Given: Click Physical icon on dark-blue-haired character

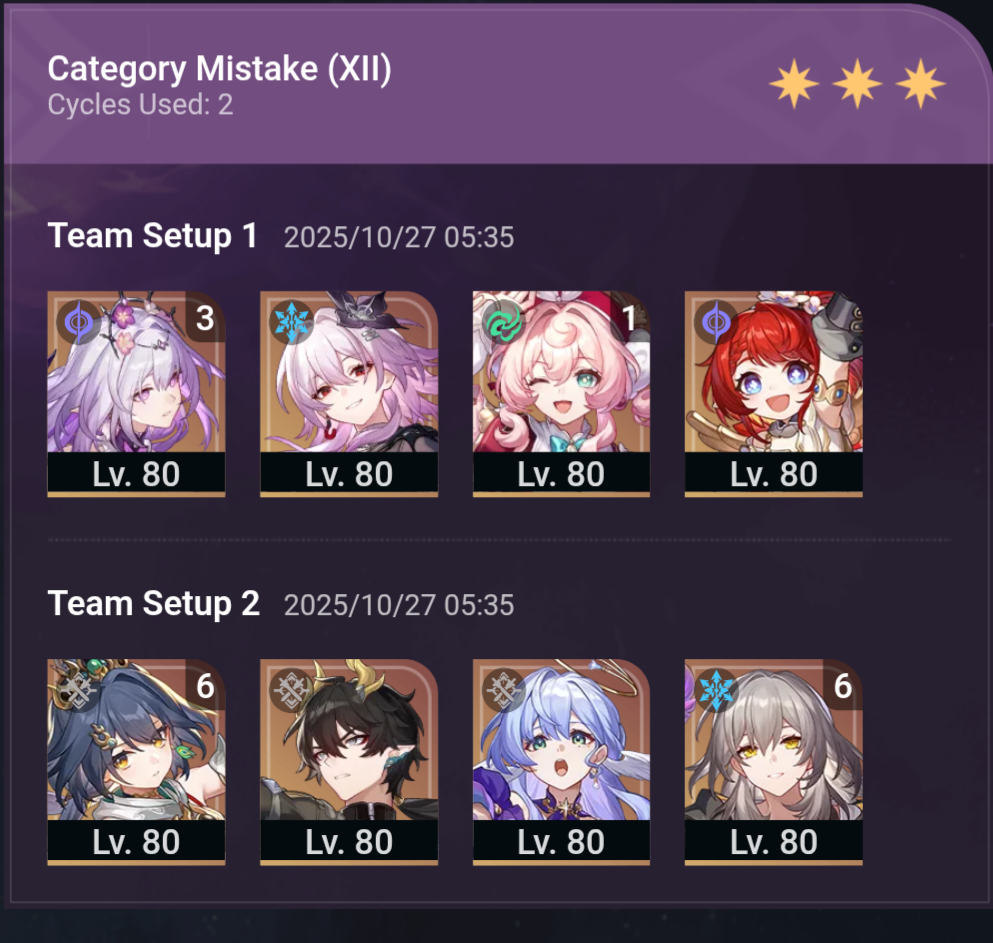Looking at the screenshot, I should 79,690.
